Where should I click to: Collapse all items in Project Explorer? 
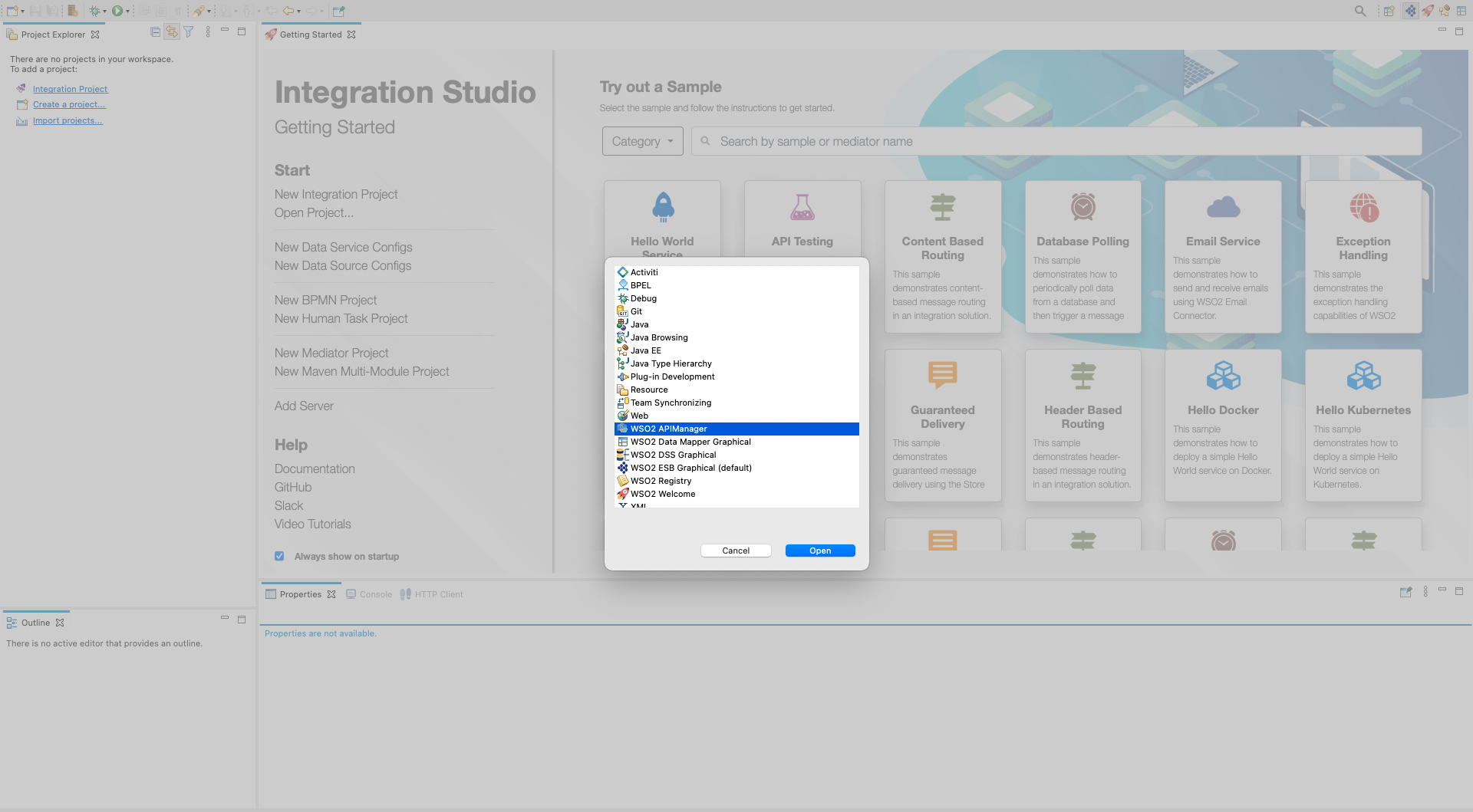tap(154, 31)
